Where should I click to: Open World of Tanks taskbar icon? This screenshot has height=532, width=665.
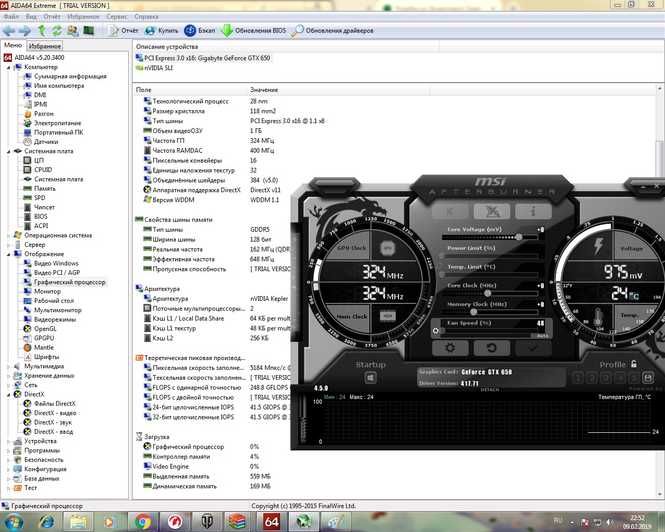pos(207,521)
